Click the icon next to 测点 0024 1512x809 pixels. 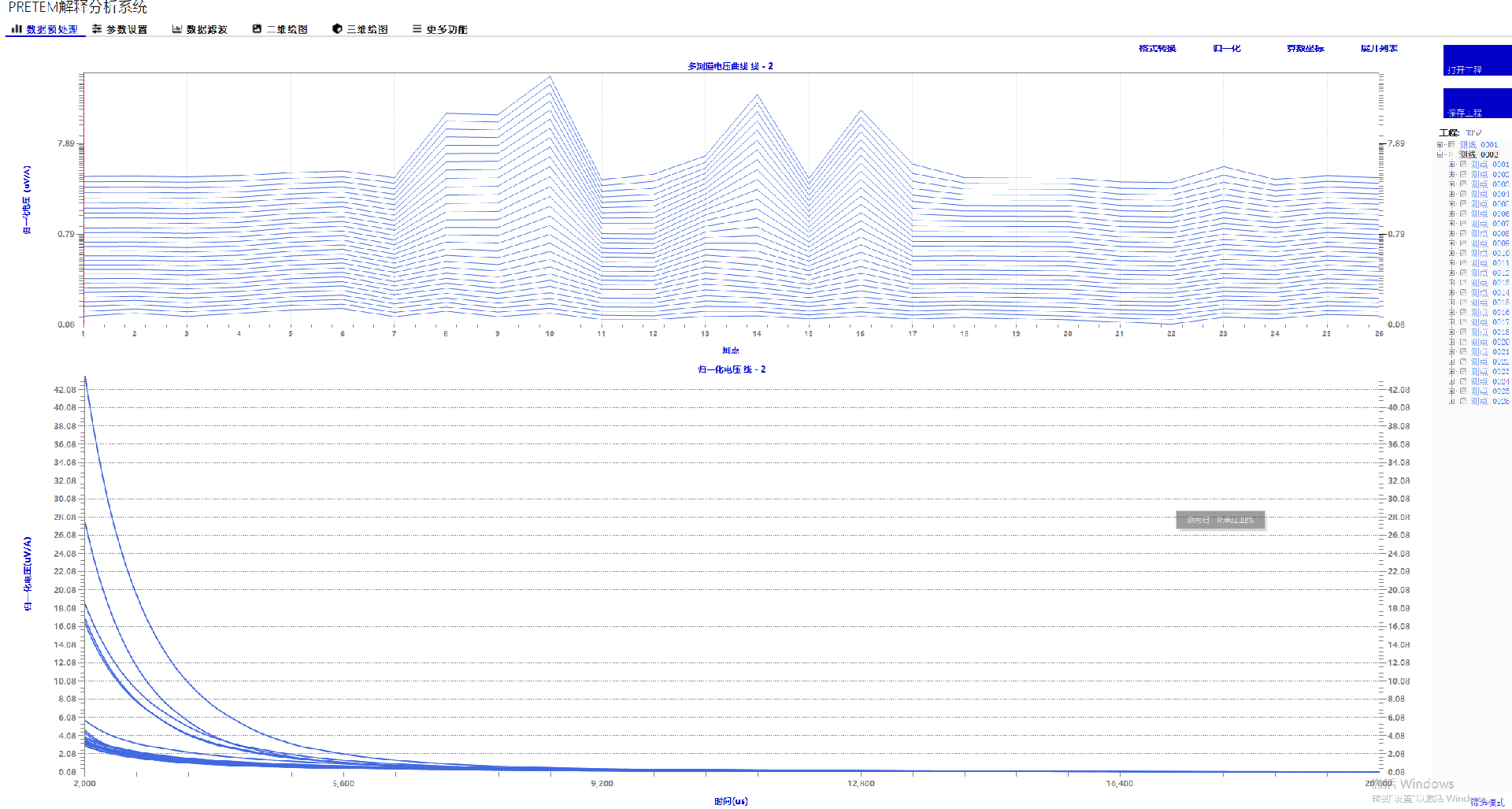click(x=1463, y=382)
